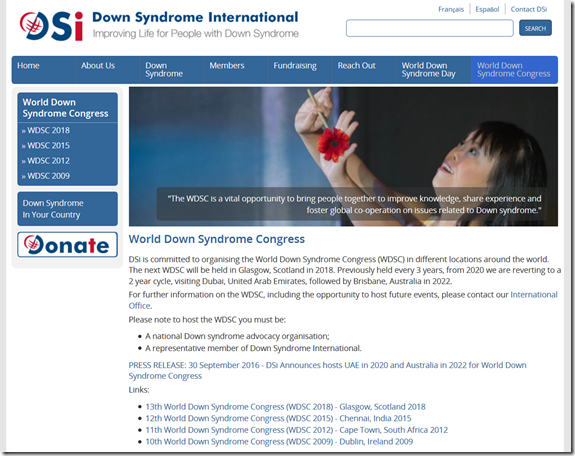This screenshot has width=575, height=456.
Task: Open WDSC 2015 in the sidebar
Action: [x=48, y=146]
